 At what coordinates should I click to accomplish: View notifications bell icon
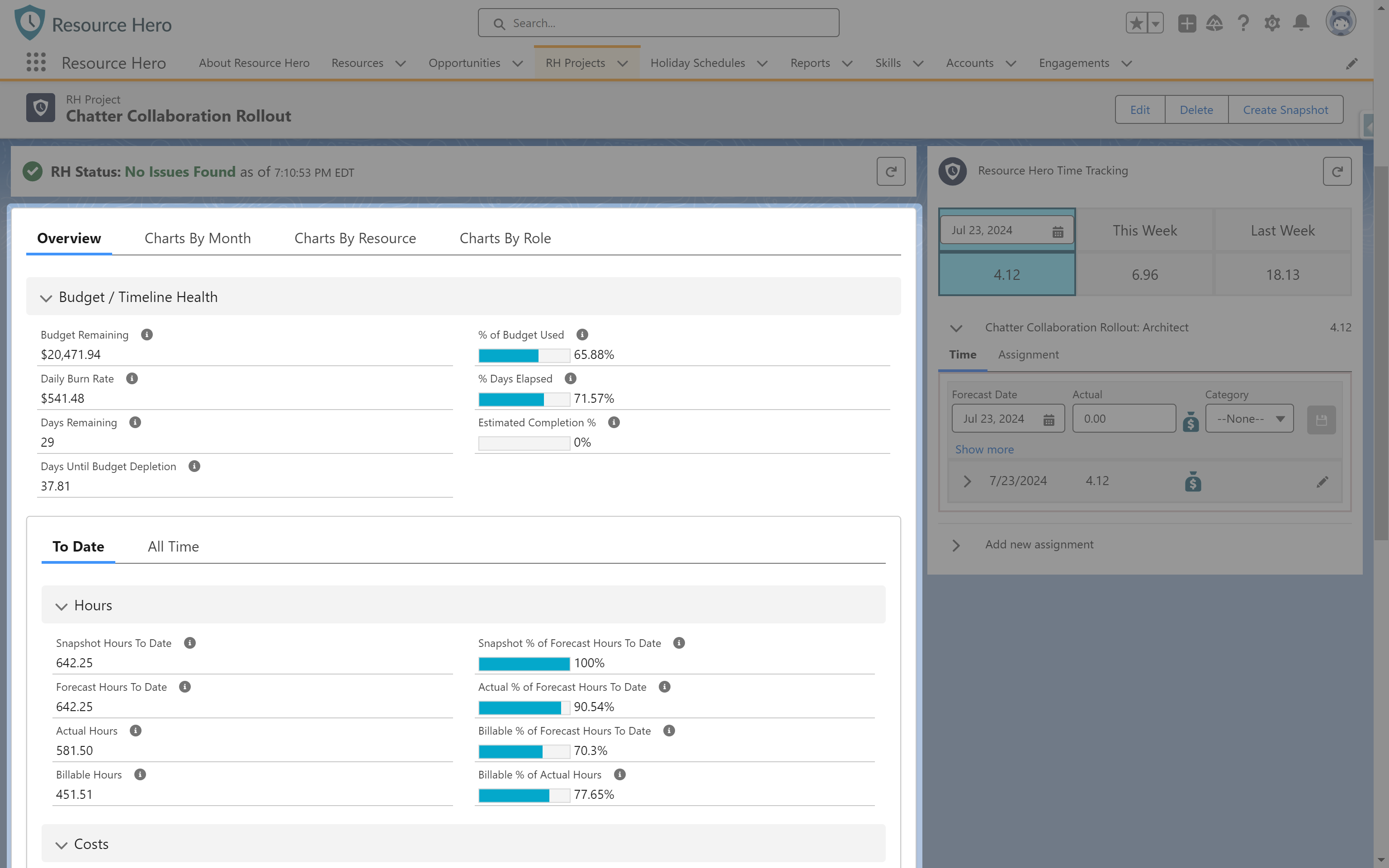[x=1301, y=23]
